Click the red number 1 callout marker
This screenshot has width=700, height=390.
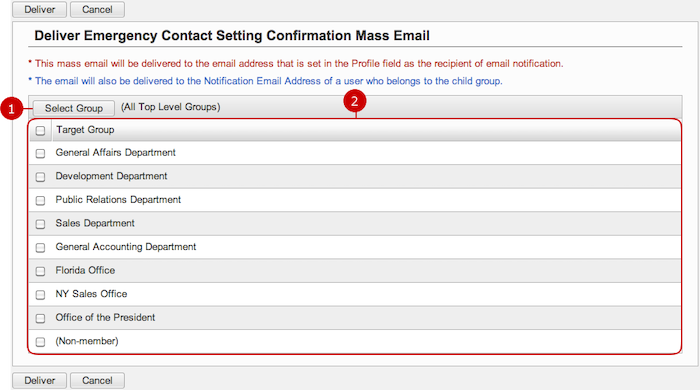tap(12, 108)
